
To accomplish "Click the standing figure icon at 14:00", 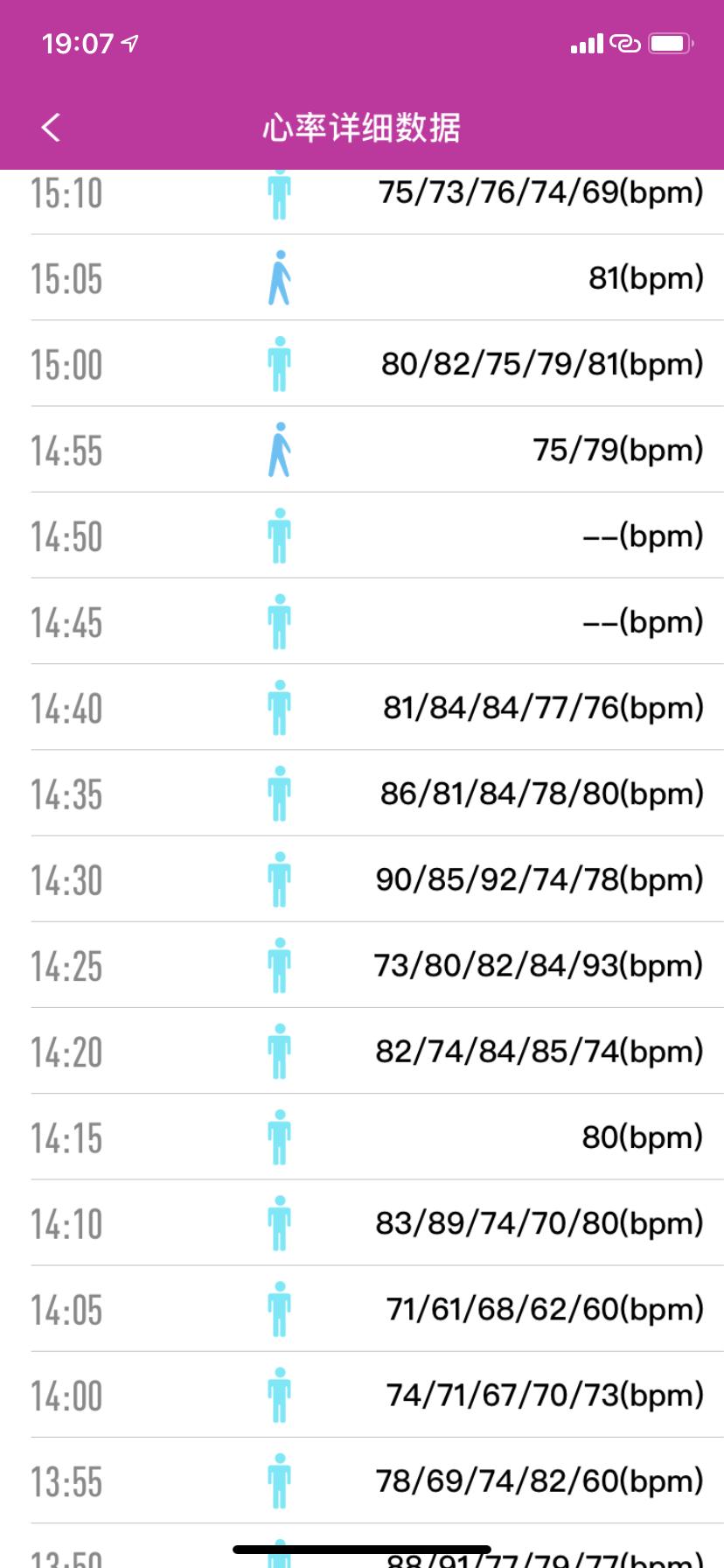I will coord(279,1395).
